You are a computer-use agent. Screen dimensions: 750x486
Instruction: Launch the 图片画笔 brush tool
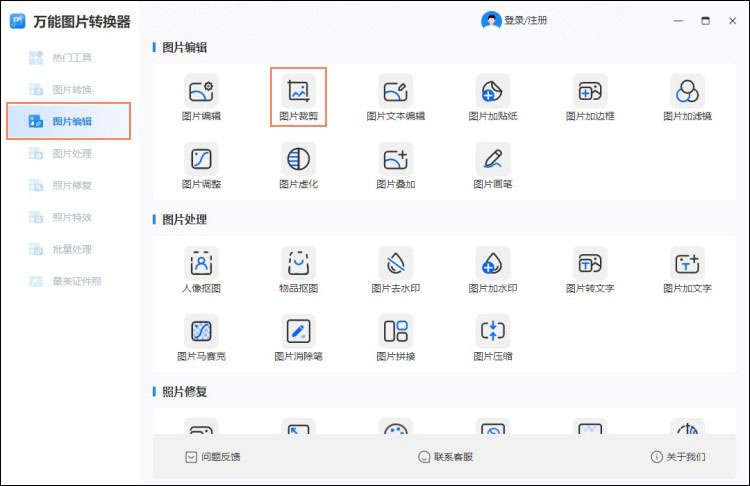[x=493, y=159]
